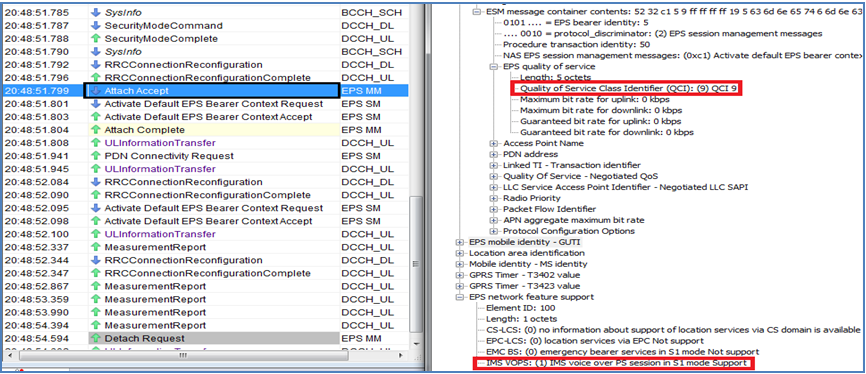Select the RRCConnectionReconfigurationComplete text at 20:48:52.347
Viewport: 866px width, 374px height.
[x=208, y=273]
